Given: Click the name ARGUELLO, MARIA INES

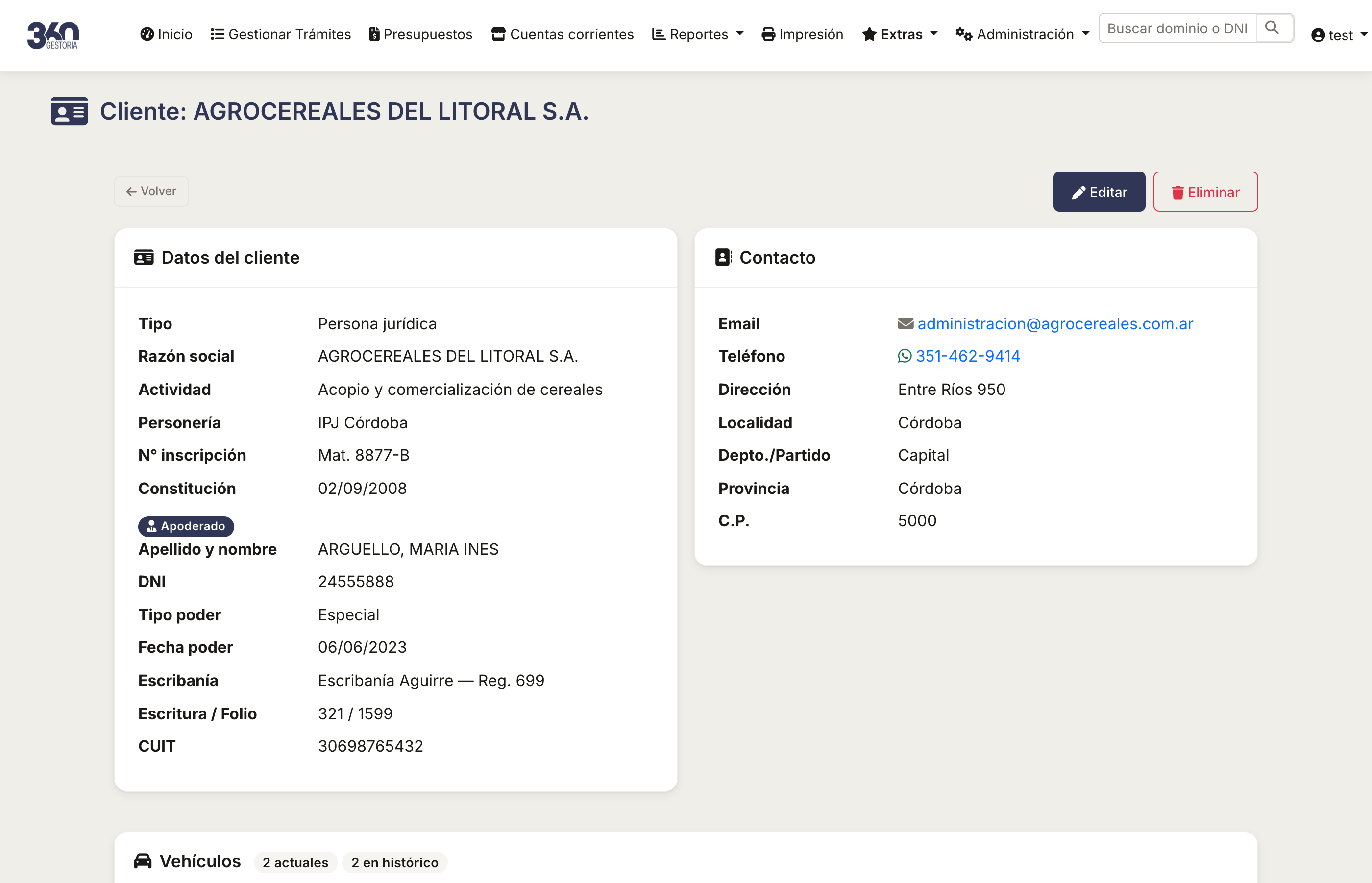Looking at the screenshot, I should coord(408,549).
